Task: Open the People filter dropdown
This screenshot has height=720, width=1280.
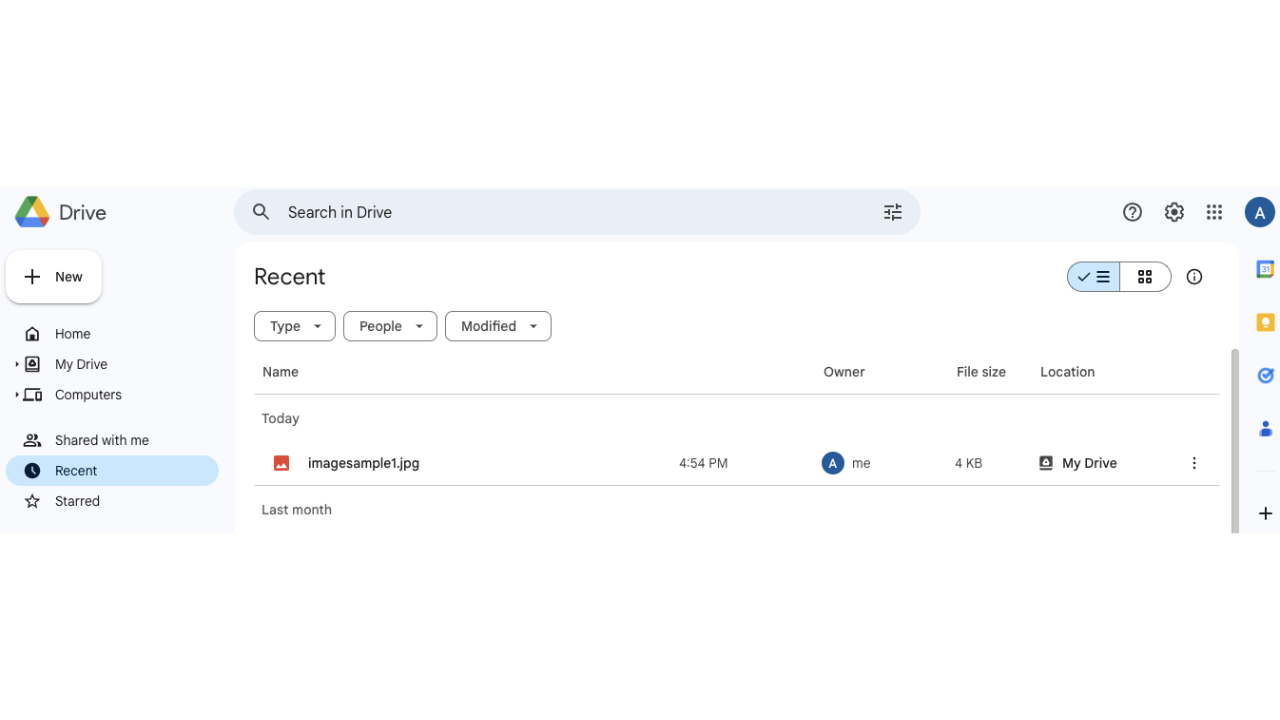Action: coord(390,326)
